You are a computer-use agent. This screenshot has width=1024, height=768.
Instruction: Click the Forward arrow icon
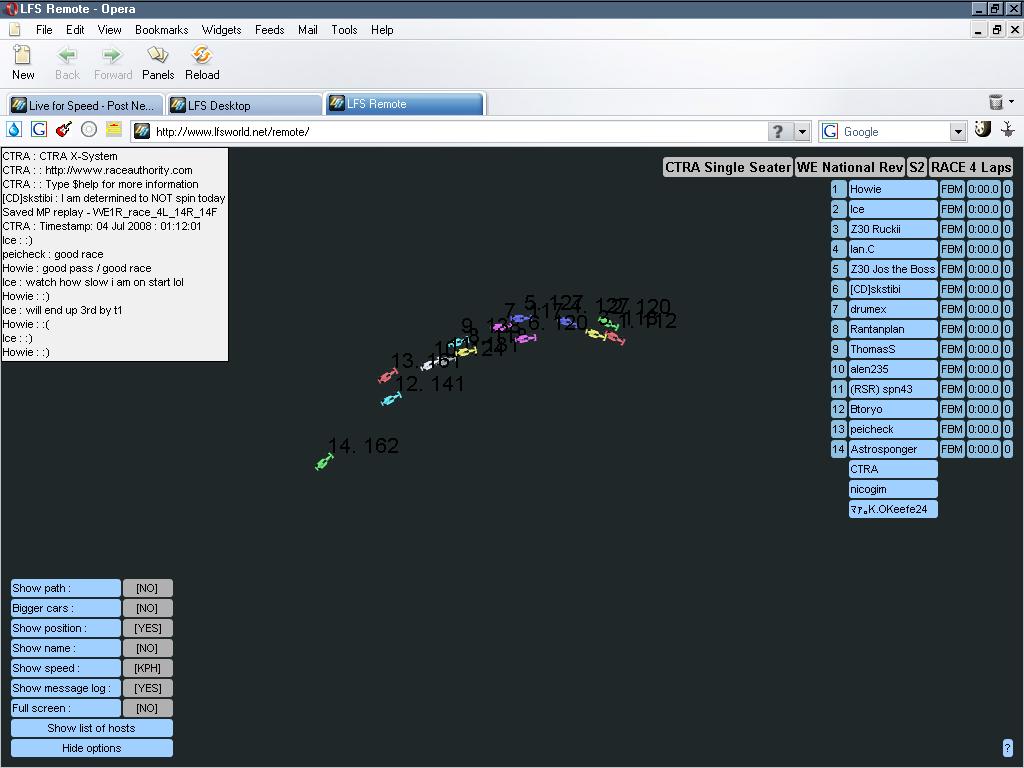tap(112, 55)
